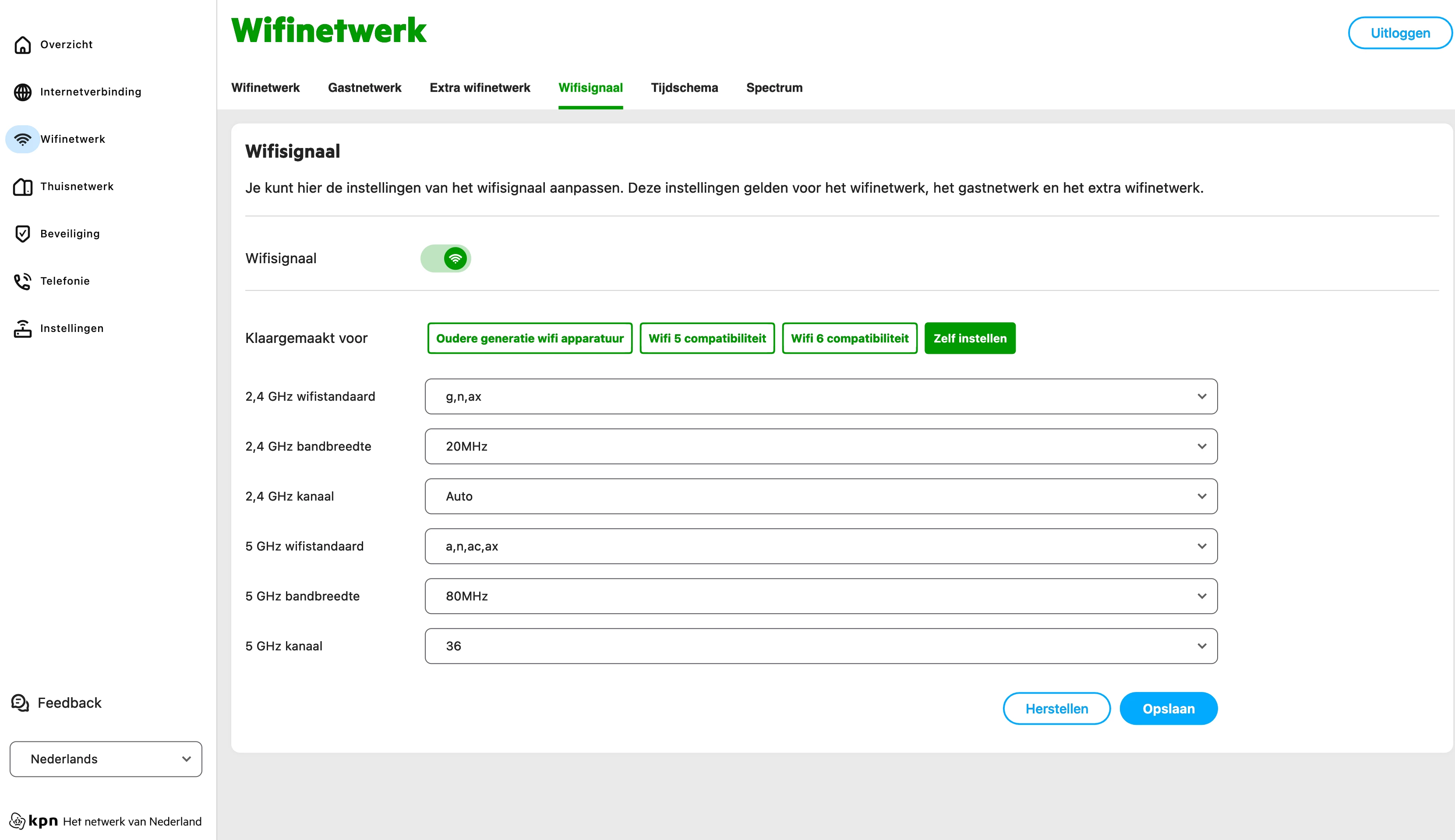The width and height of the screenshot is (1455, 840).
Task: Click the Beveiliging shield icon
Action: [22, 234]
